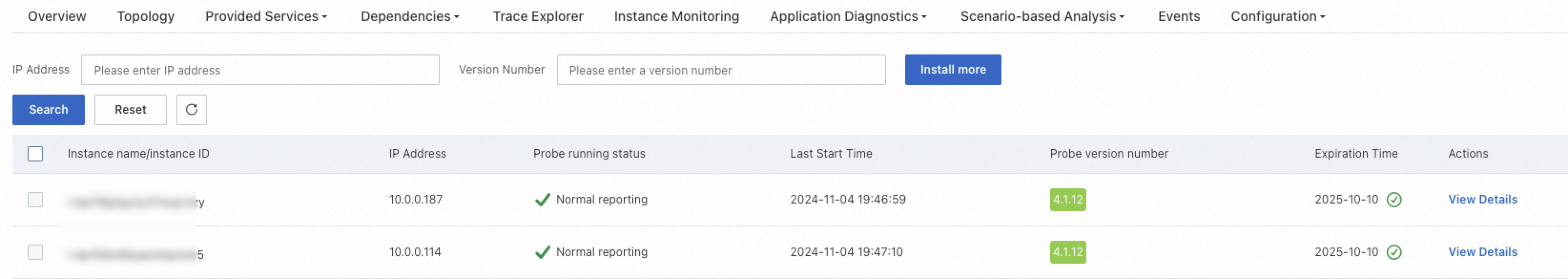
Task: Click the refresh icon button
Action: pos(191,110)
